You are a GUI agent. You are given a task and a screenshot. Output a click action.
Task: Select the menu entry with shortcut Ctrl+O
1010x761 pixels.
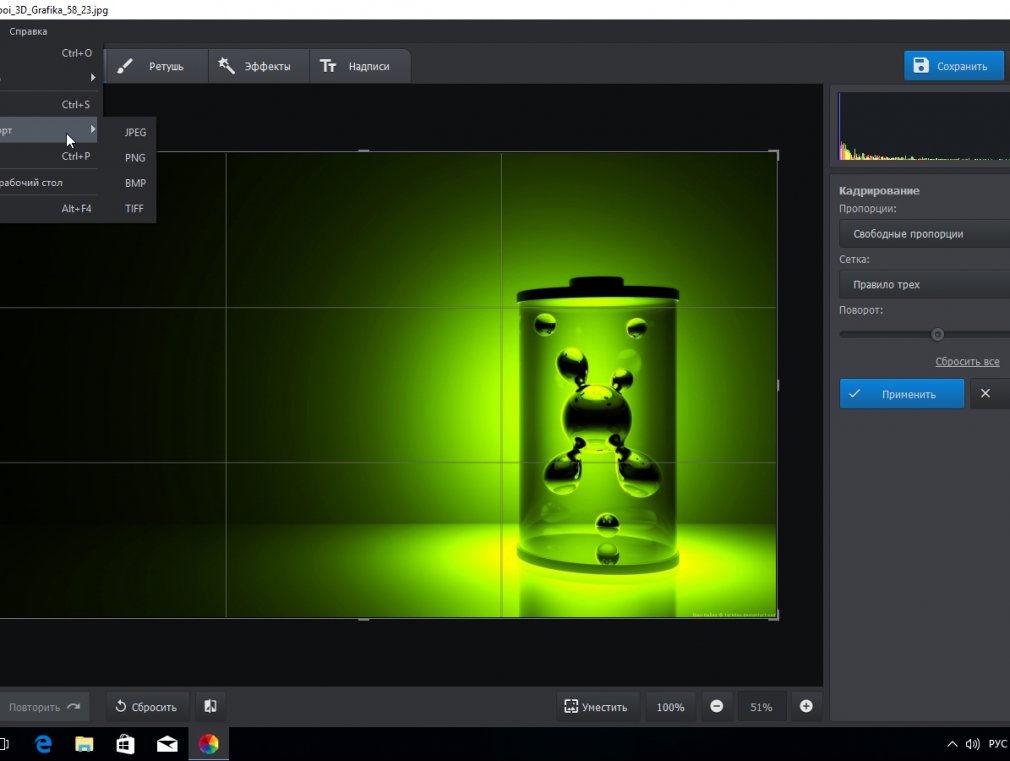tap(49, 53)
